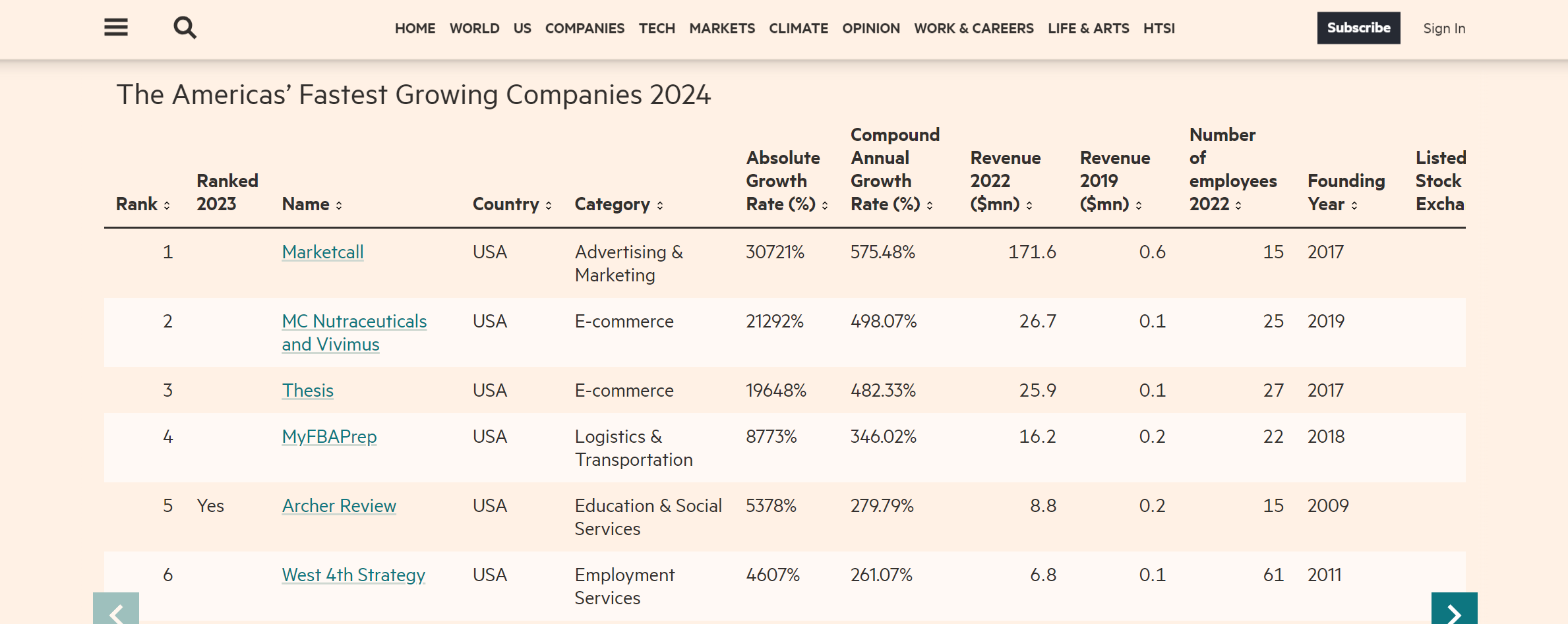The width and height of the screenshot is (1568, 624).
Task: Open the Archer Review company link
Action: tap(338, 505)
